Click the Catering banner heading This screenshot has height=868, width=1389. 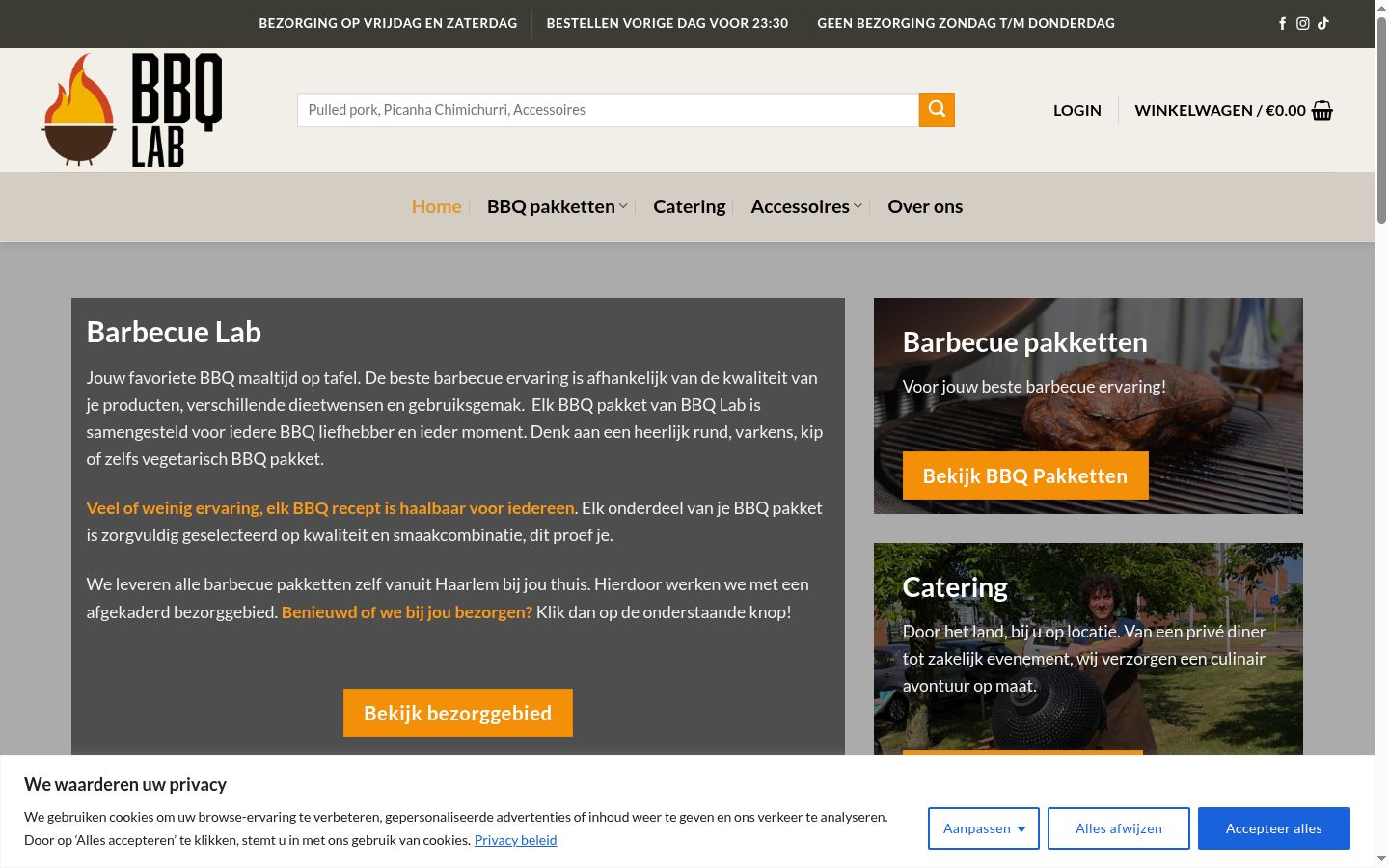955,587
